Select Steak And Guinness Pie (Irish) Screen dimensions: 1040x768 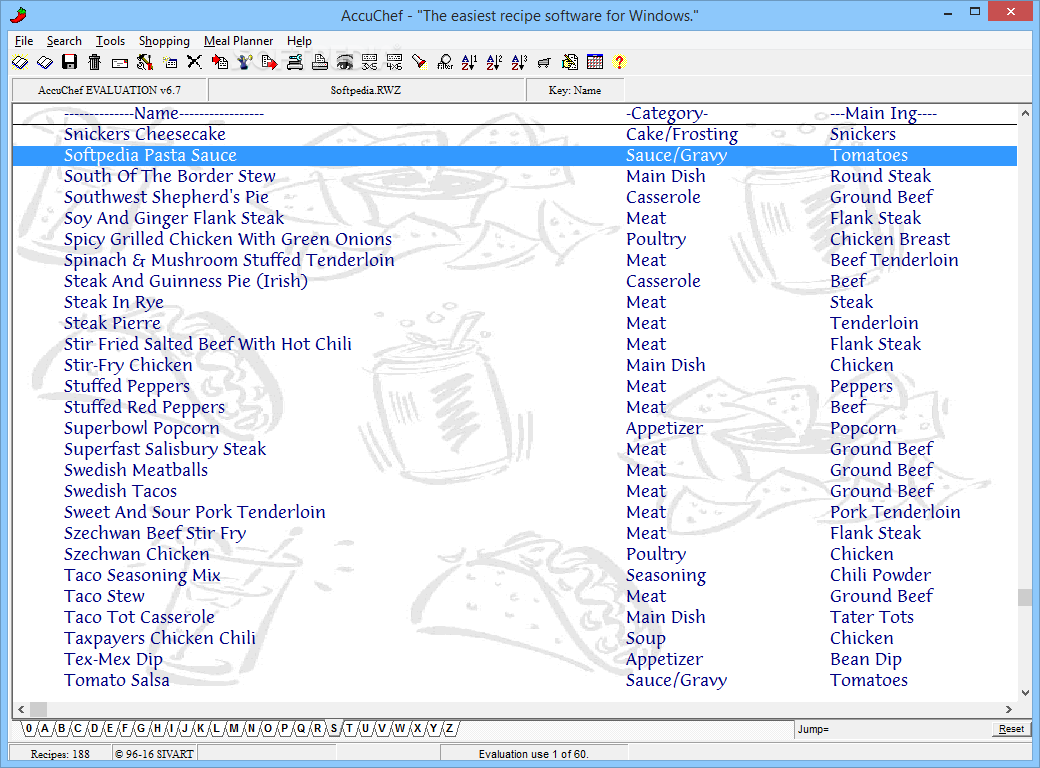click(x=515, y=281)
